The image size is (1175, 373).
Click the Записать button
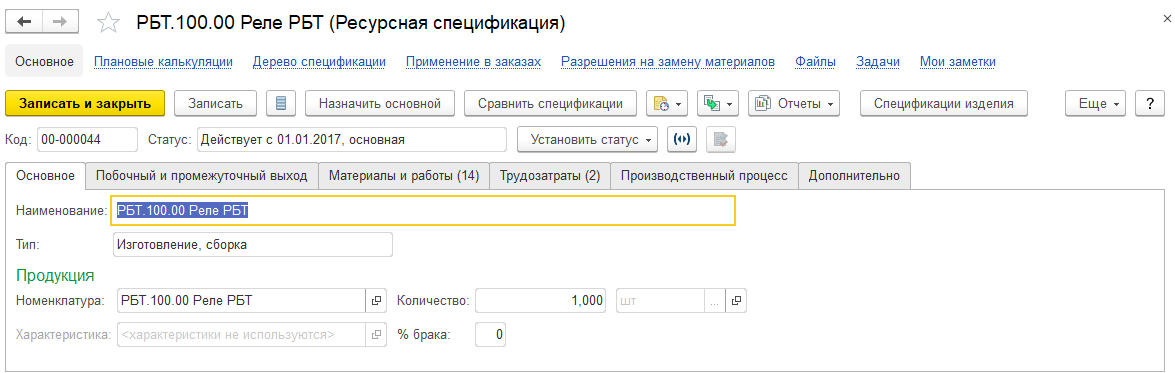(215, 103)
